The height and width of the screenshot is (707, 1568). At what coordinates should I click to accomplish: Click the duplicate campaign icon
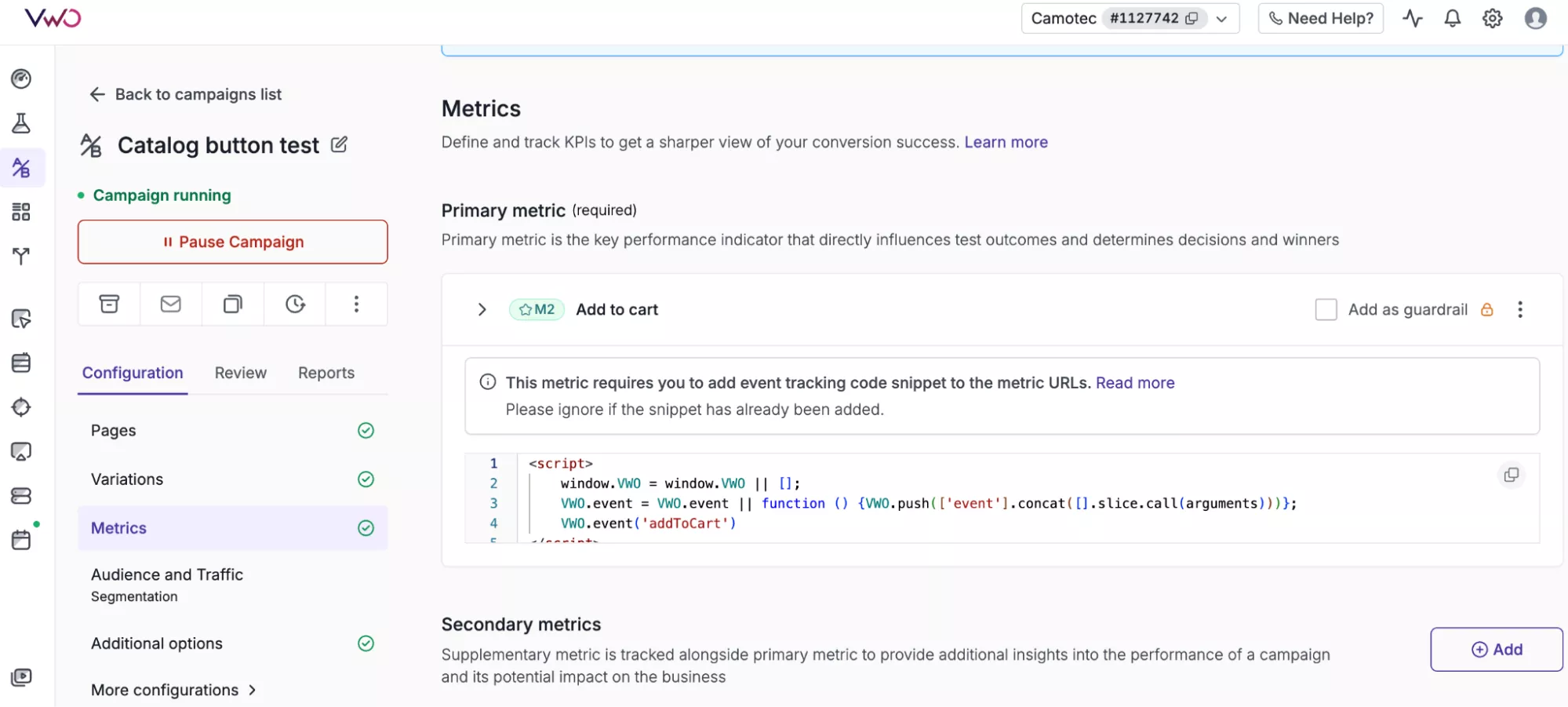pyautogui.click(x=232, y=304)
